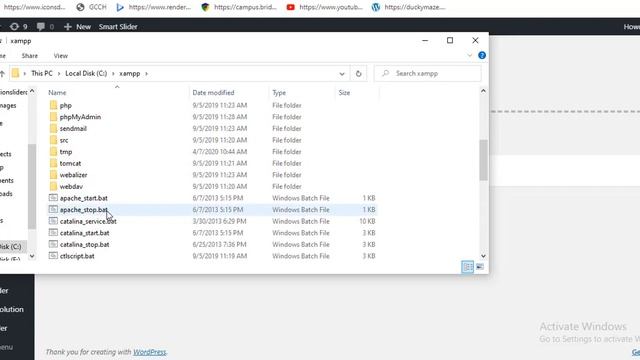
Task: Sort files by Name column
Action: [x=57, y=93]
